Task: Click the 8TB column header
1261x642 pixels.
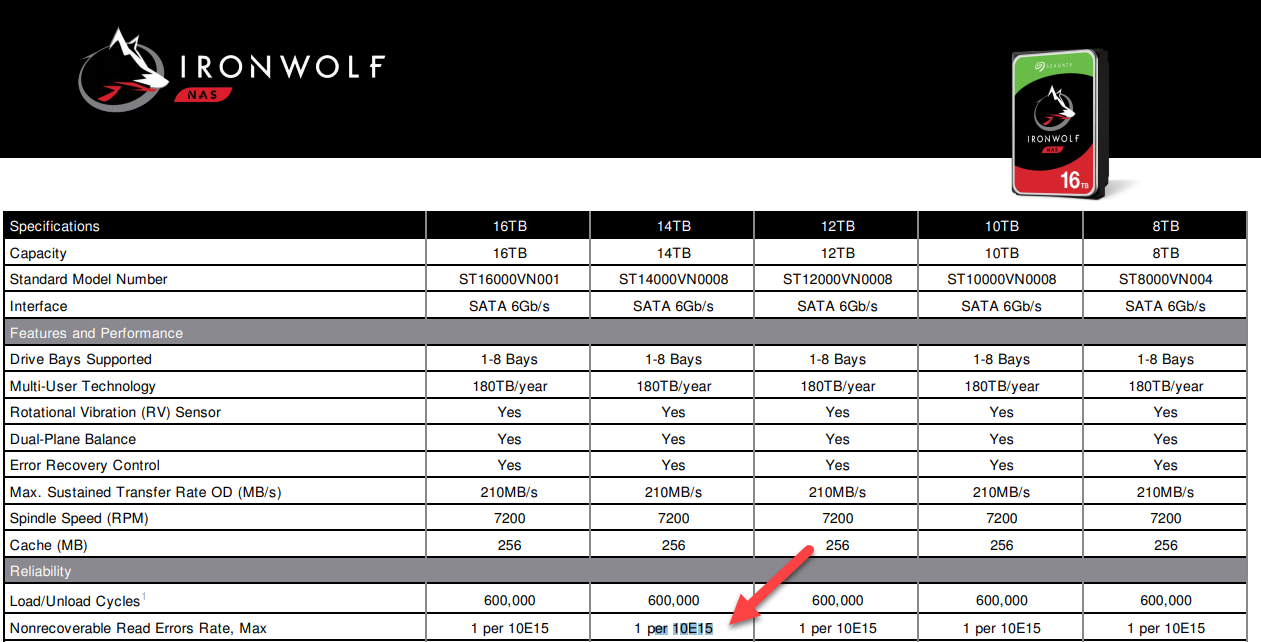Action: [x=1165, y=226]
